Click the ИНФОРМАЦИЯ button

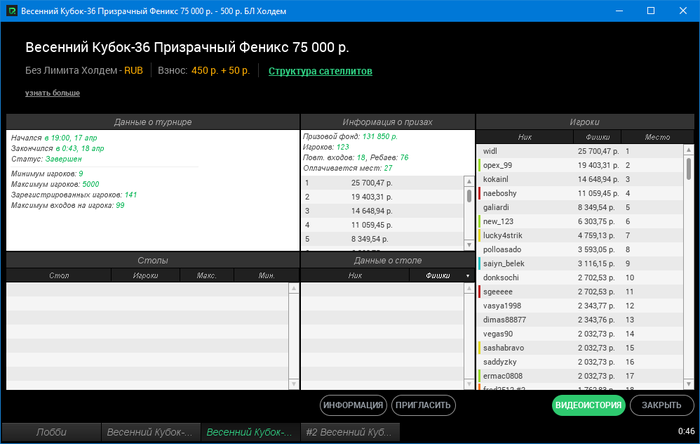(353, 405)
